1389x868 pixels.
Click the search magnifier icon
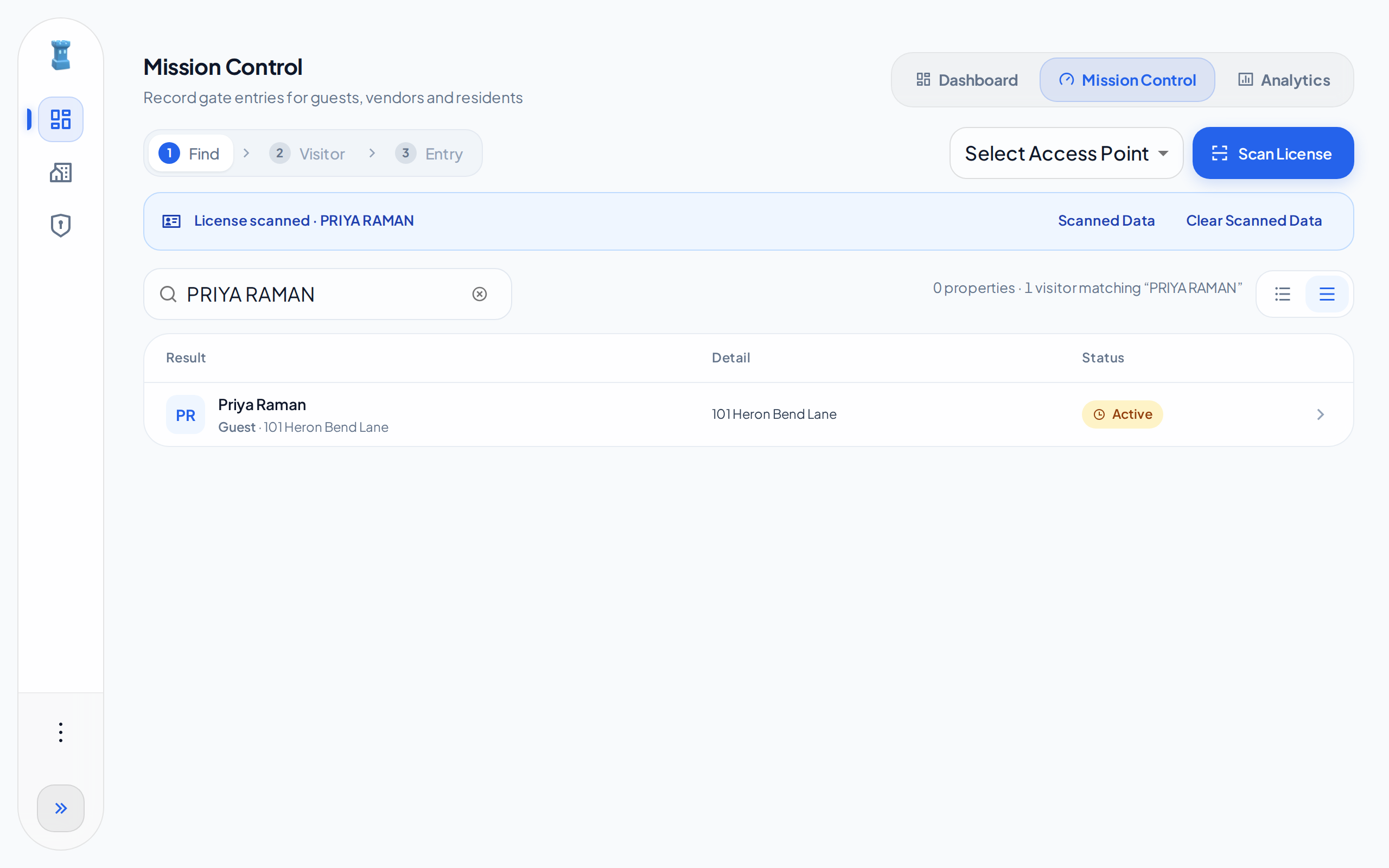[x=168, y=295]
